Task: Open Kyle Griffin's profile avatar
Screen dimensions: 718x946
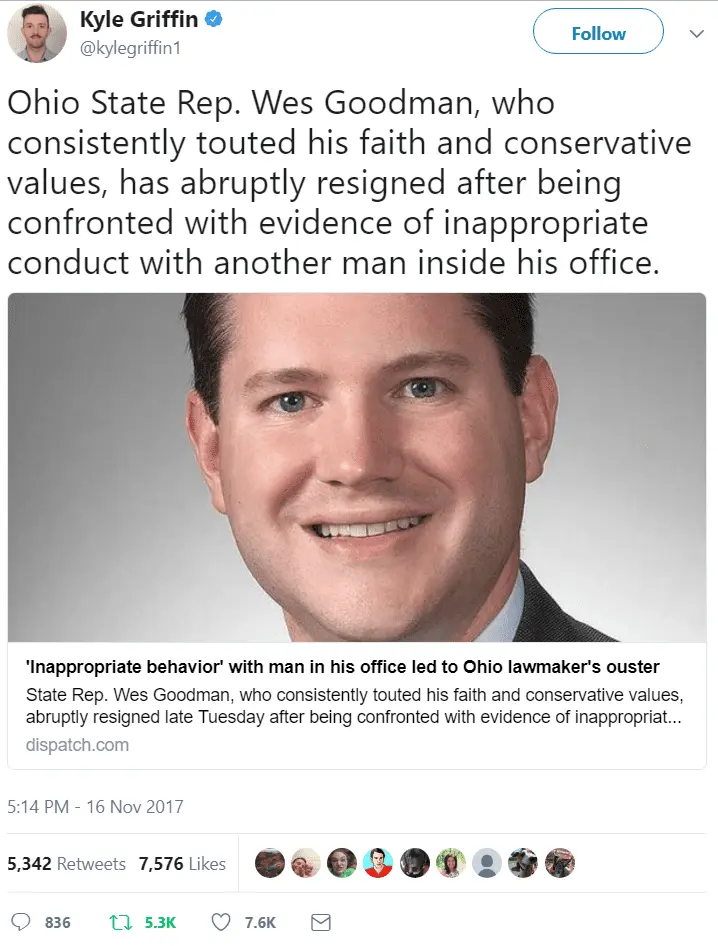Action: [x=36, y=33]
